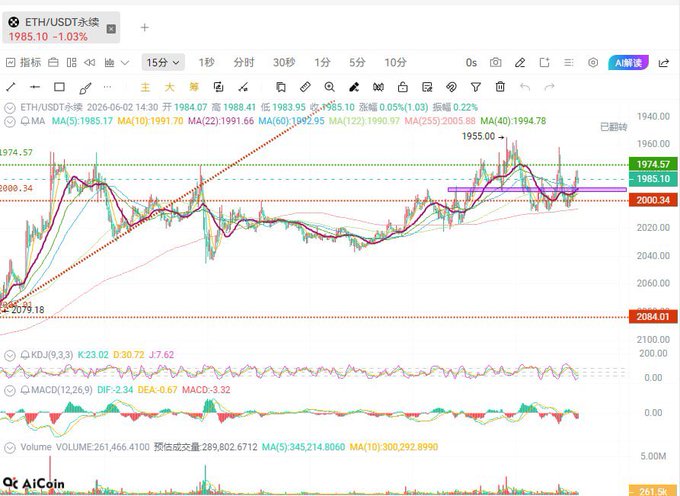680x496 pixels.
Task: Select the ruler measure tool
Action: pos(305,87)
